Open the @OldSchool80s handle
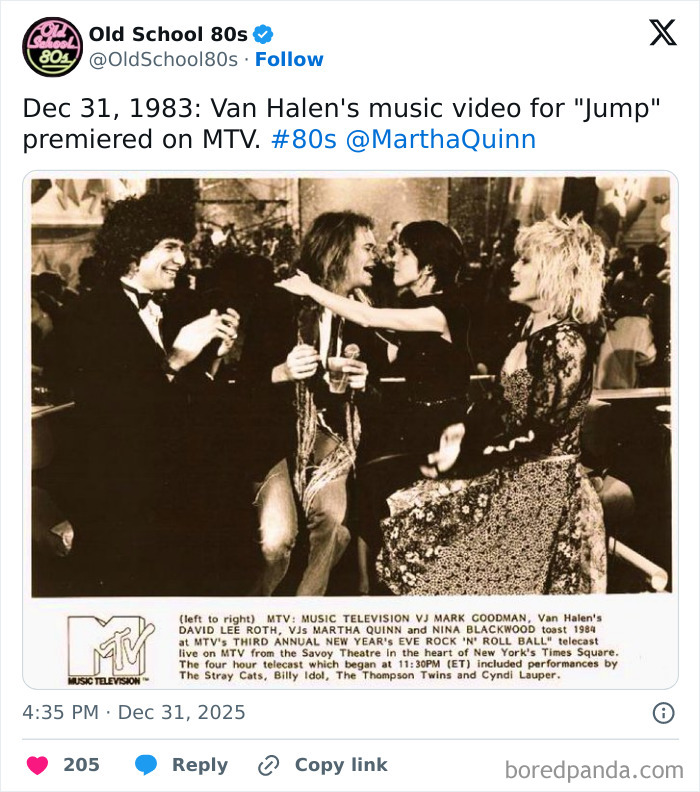Screen dimensions: 700x792 [163, 60]
